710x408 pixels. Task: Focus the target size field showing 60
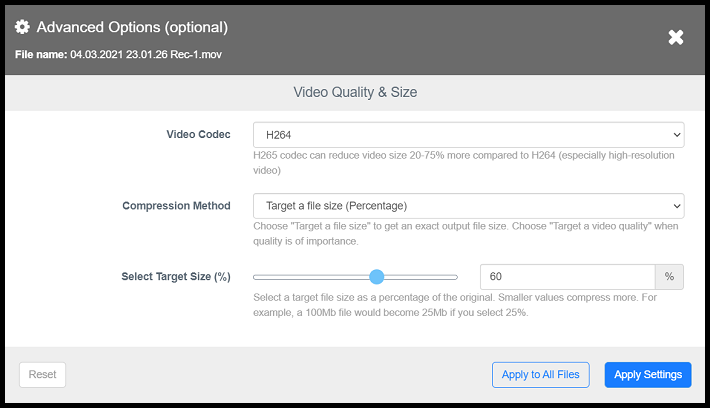[x=567, y=277]
